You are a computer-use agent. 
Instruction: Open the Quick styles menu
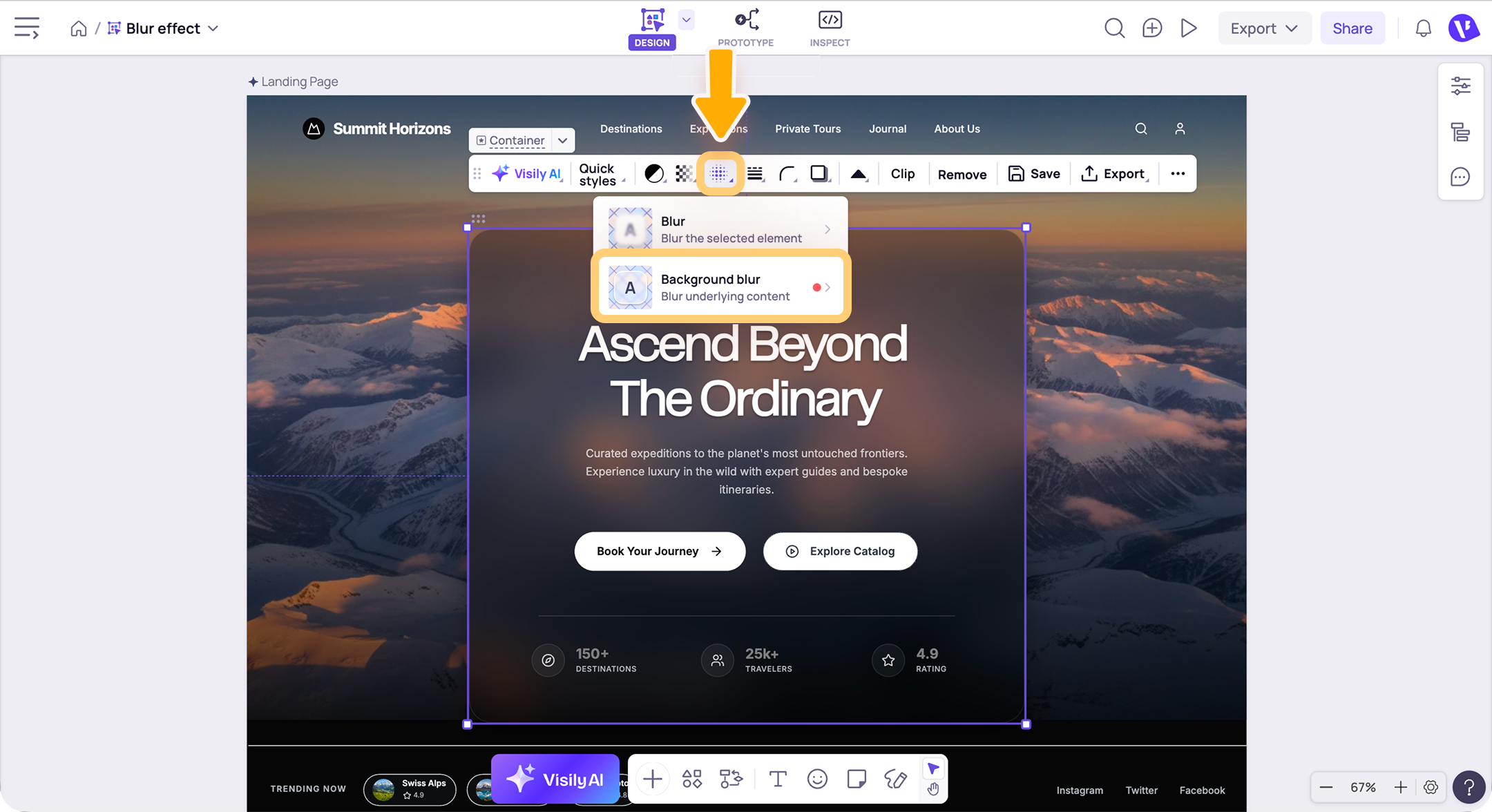click(602, 174)
